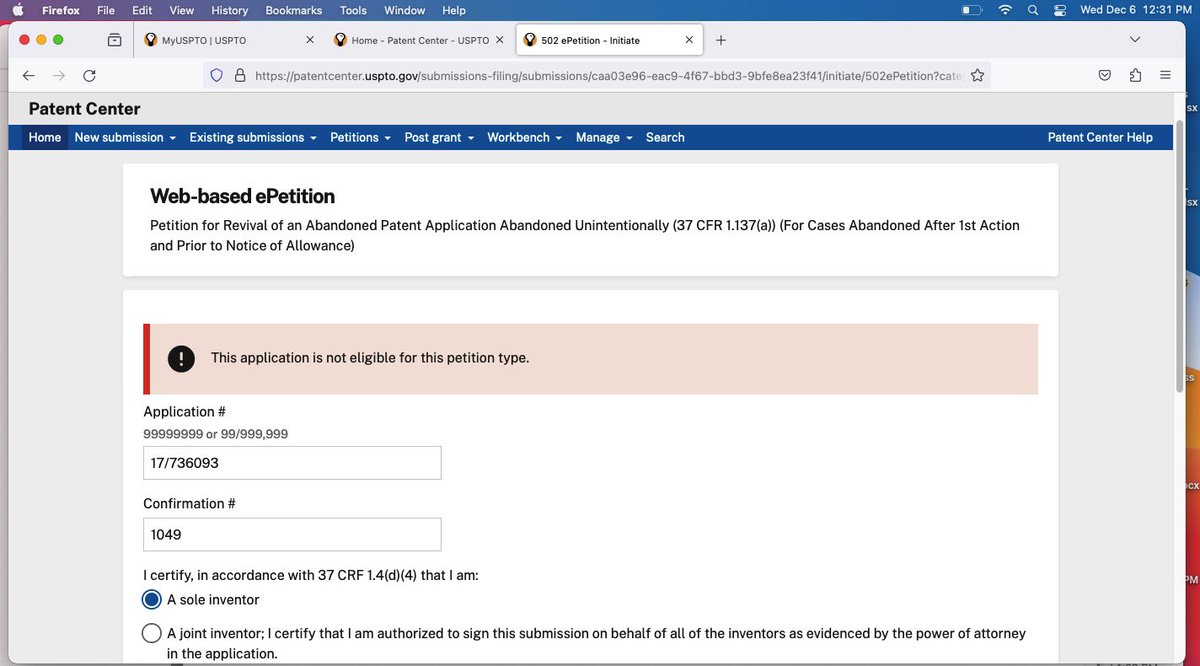
Task: Switch to the MyUSPTO | USPTO tab
Action: click(x=228, y=40)
